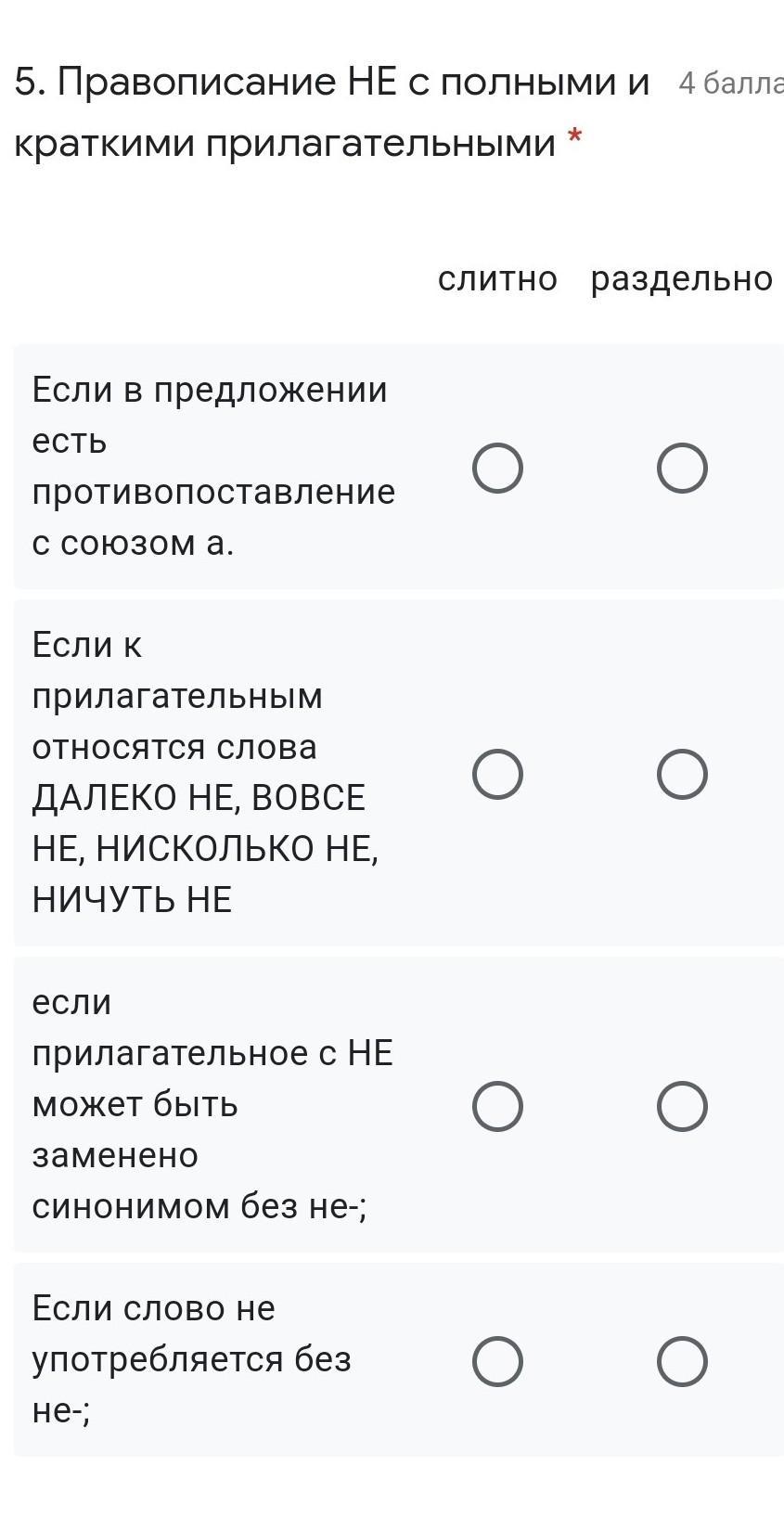Choose 'раздельно' for the 'ДАЛЕКО НЕ, ВОВСЕ НЕ' row

coord(682,774)
